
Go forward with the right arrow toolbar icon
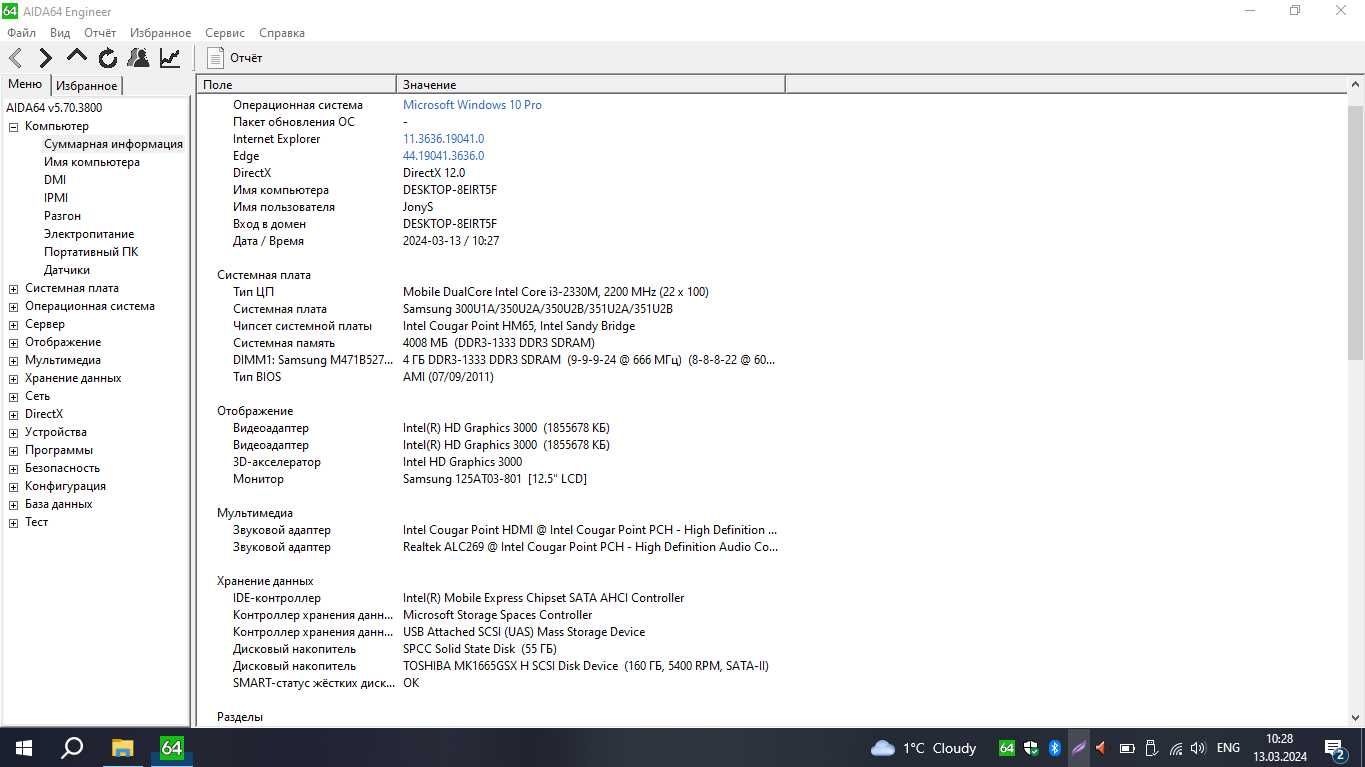pos(46,58)
